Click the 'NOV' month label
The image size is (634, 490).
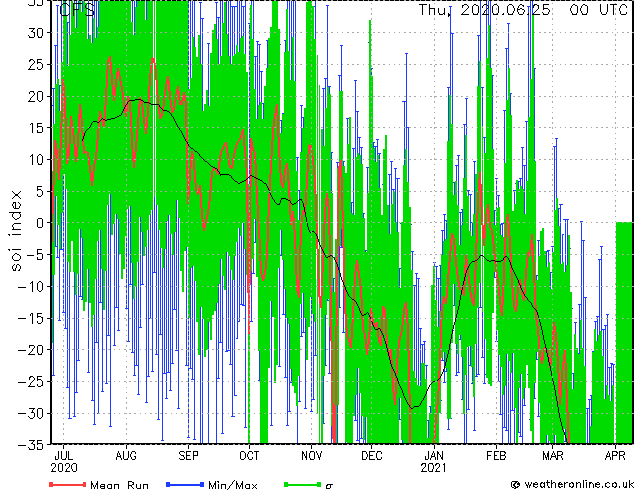tap(312, 456)
